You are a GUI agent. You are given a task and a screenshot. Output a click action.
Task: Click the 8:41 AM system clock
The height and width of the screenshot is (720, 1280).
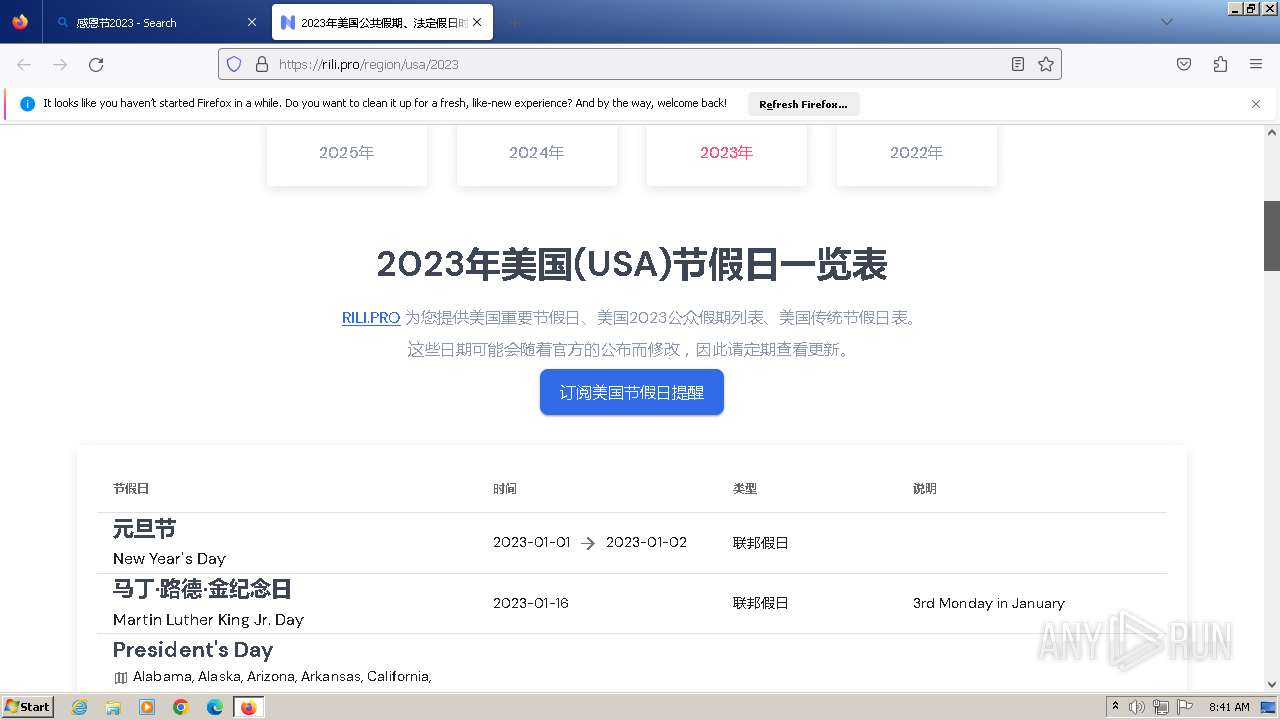(x=1229, y=707)
